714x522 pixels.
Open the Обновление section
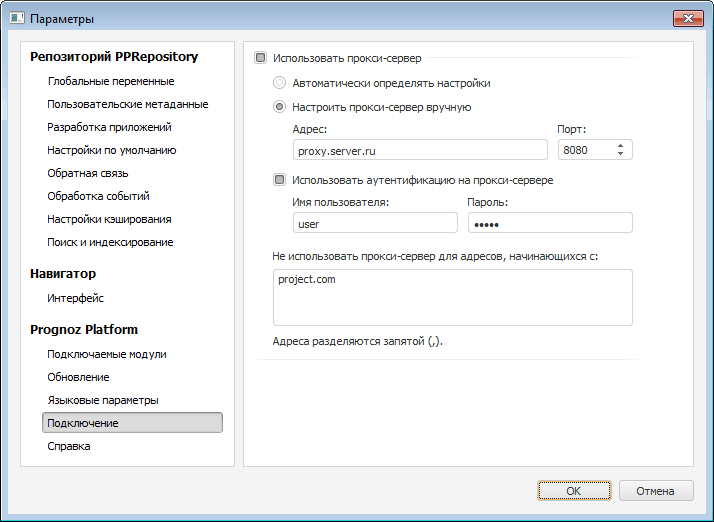coord(78,377)
